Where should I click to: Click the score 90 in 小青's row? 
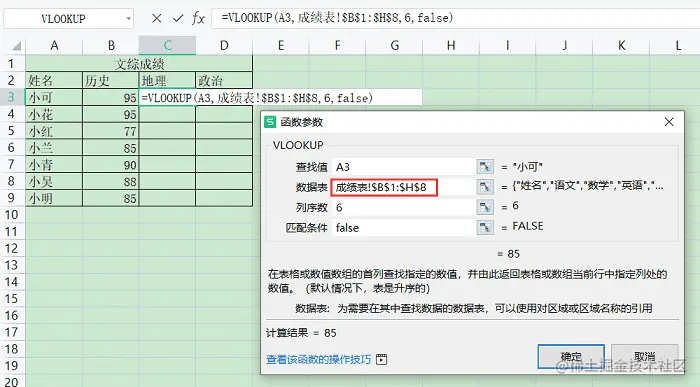point(111,165)
